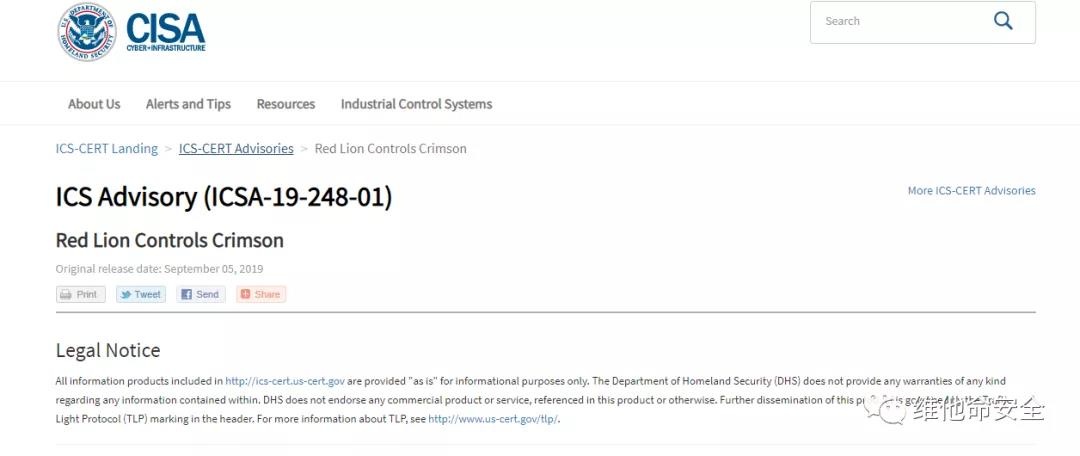
Task: Open the About Us menu
Action: (x=94, y=104)
